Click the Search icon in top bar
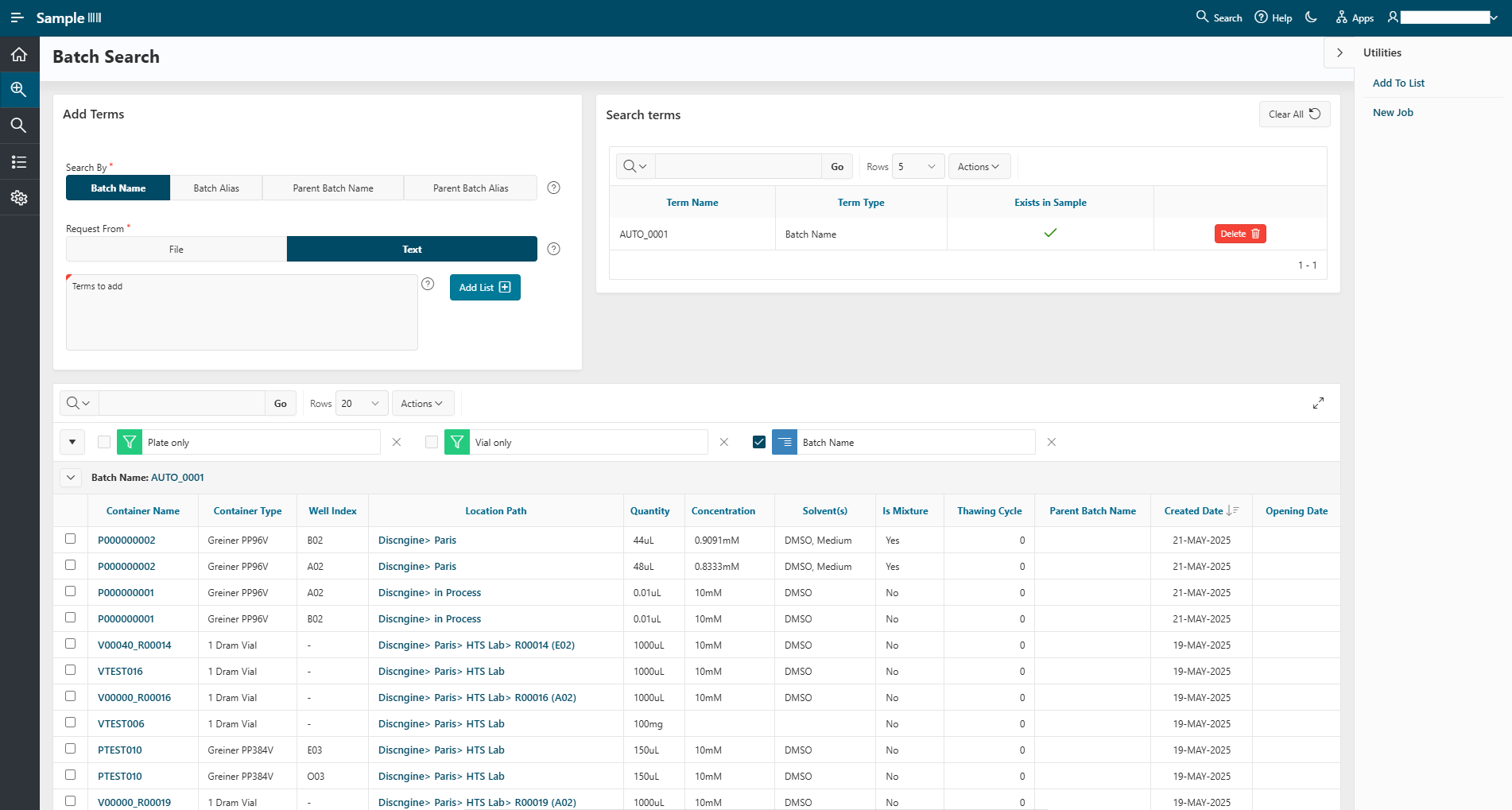The height and width of the screenshot is (810, 1512). (1219, 17)
